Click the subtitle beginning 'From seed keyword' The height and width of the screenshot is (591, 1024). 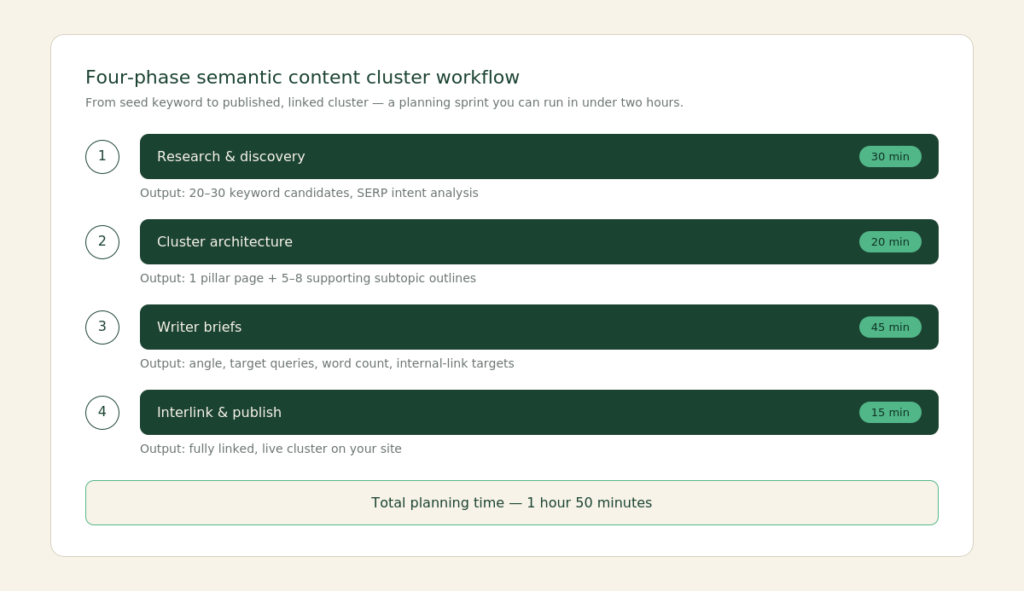[384, 103]
